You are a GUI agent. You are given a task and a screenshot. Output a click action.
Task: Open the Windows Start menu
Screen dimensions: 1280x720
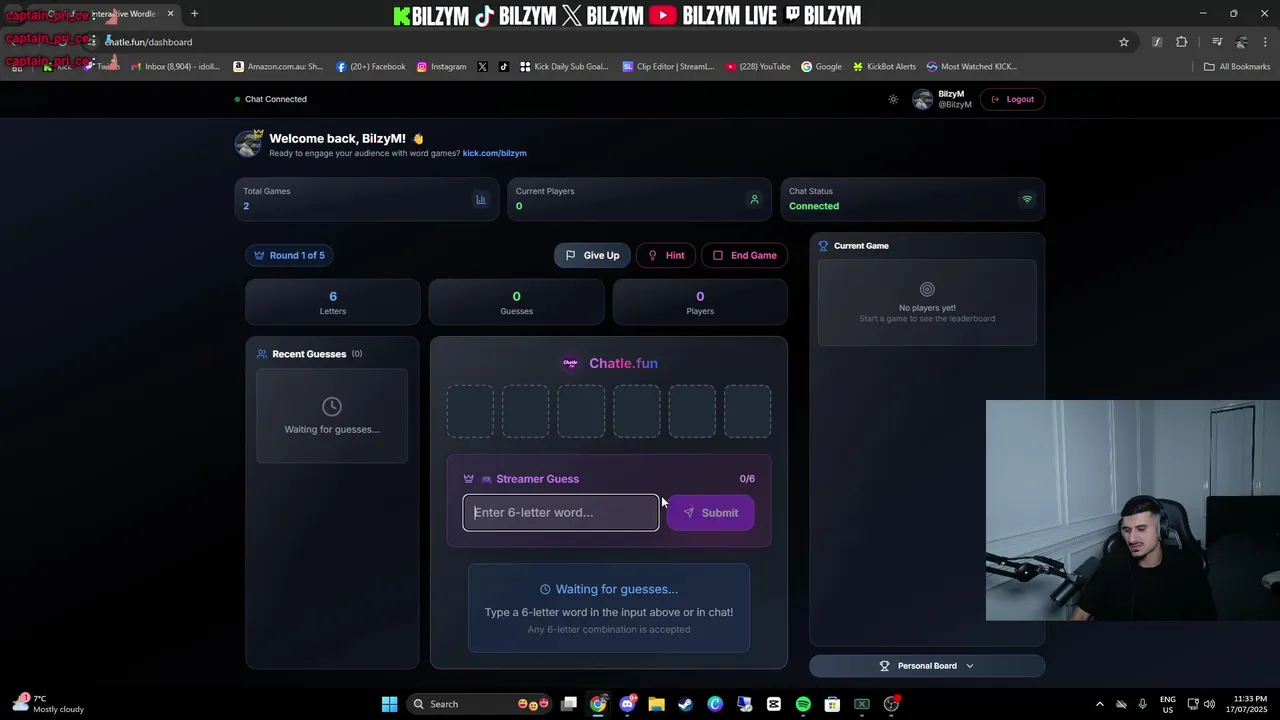[389, 704]
